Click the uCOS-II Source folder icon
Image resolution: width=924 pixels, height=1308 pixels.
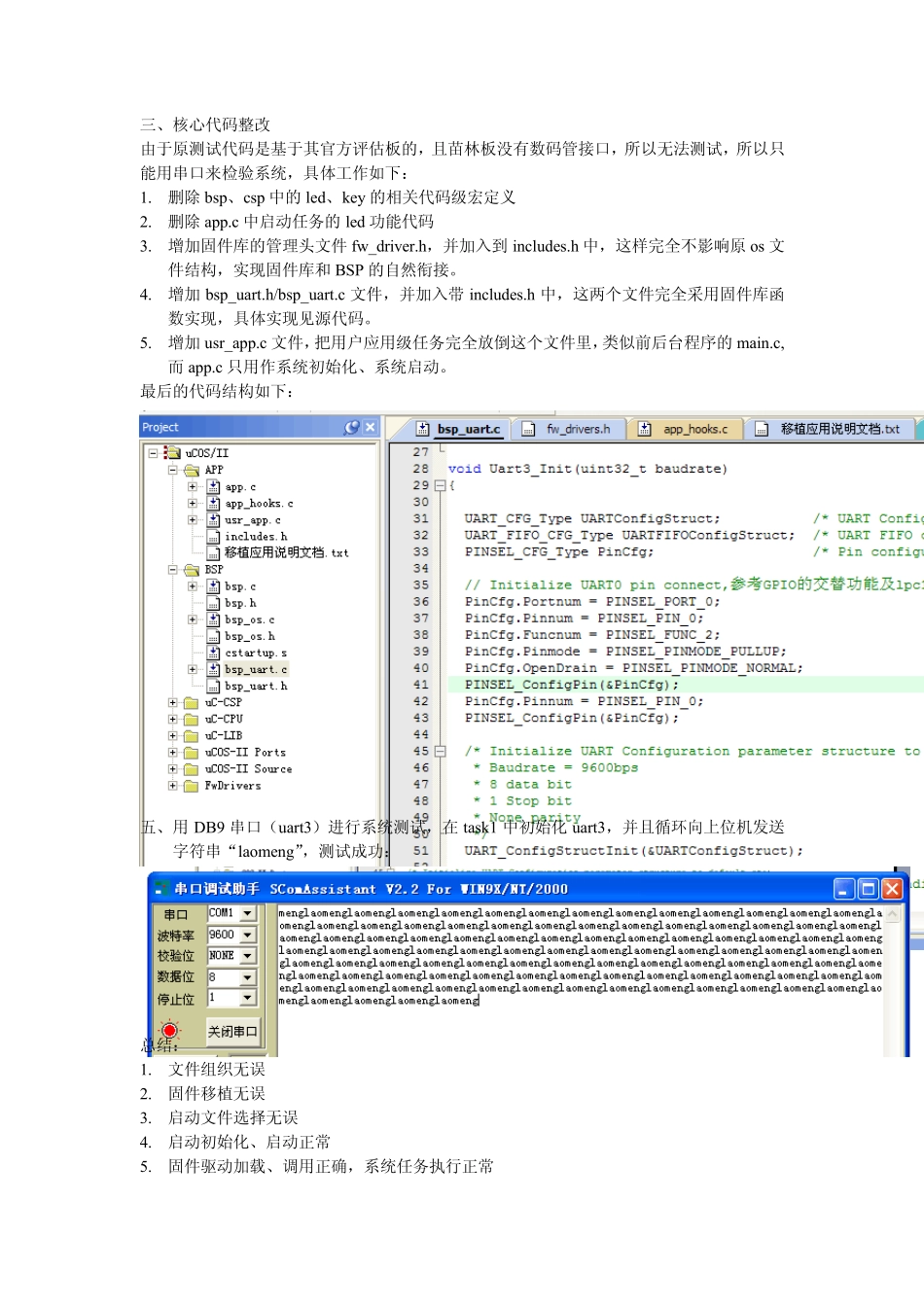pos(192,768)
